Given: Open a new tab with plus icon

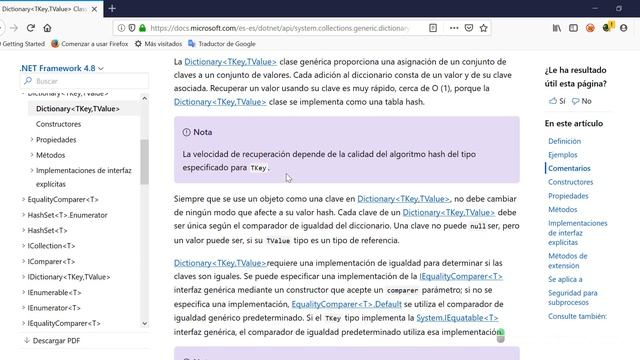Looking at the screenshot, I should 112,9.
